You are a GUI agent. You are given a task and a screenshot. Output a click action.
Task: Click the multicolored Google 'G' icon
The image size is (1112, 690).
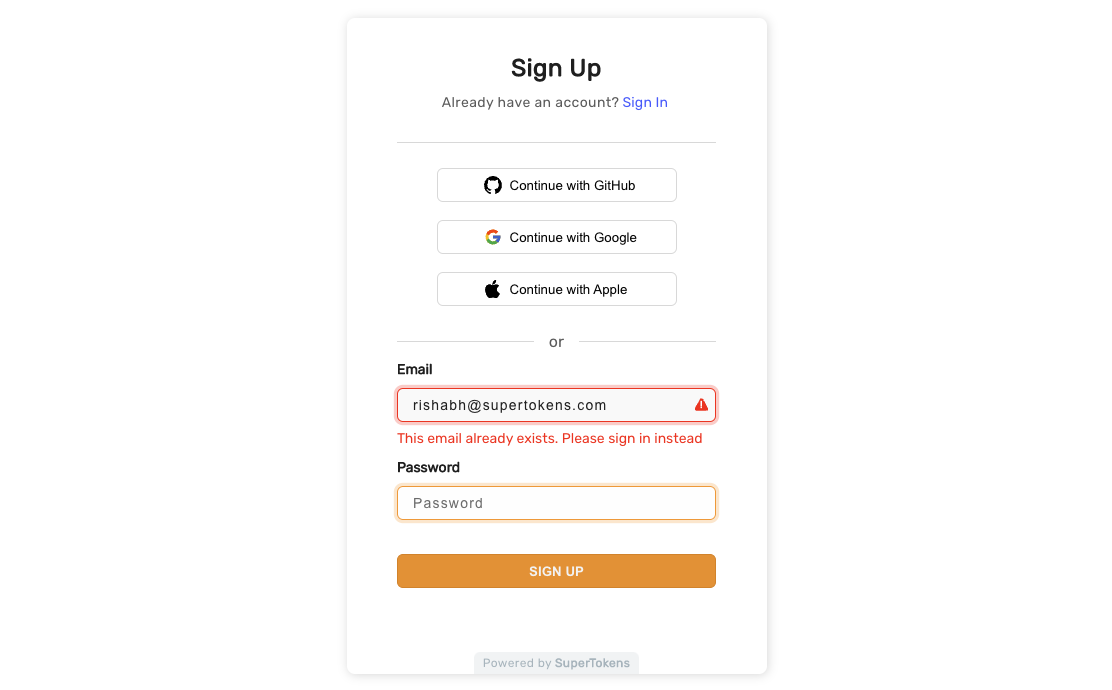[492, 237]
